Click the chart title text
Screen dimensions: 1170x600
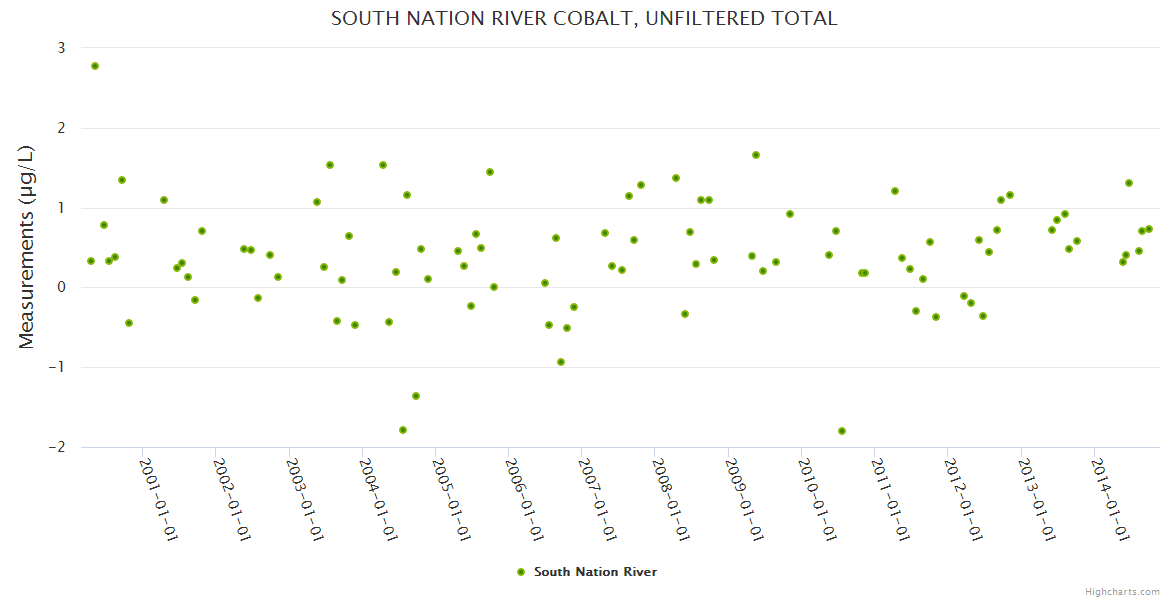click(584, 19)
